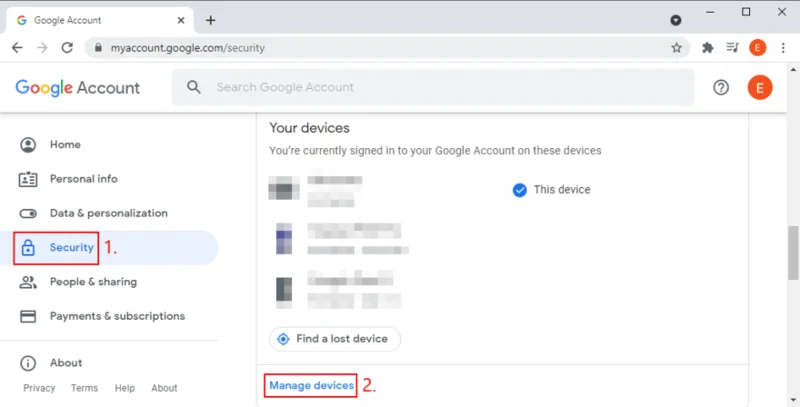Click the text about currently signed in devices

(435, 151)
